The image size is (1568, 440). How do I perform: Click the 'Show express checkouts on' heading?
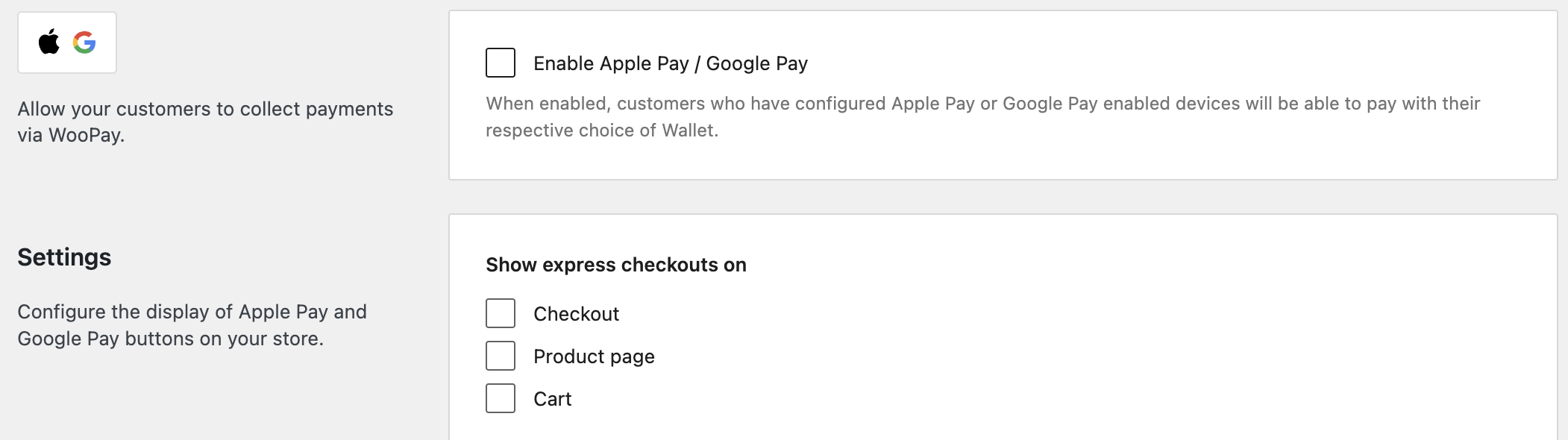coord(616,265)
